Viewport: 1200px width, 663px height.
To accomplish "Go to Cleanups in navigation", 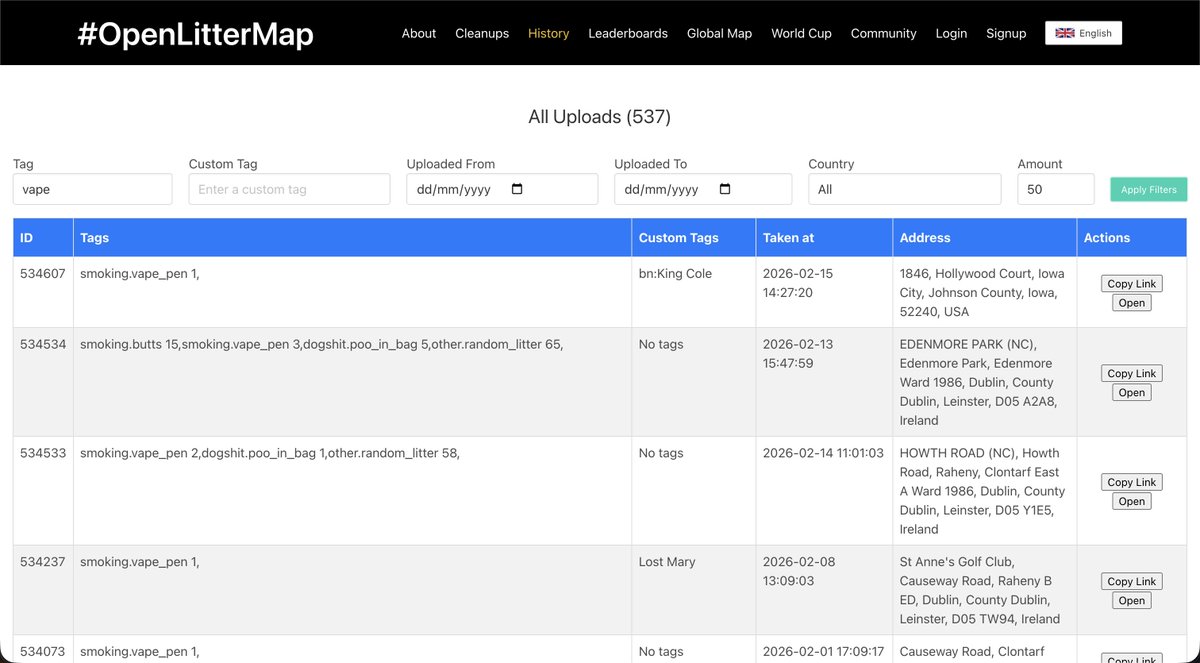I will [482, 33].
